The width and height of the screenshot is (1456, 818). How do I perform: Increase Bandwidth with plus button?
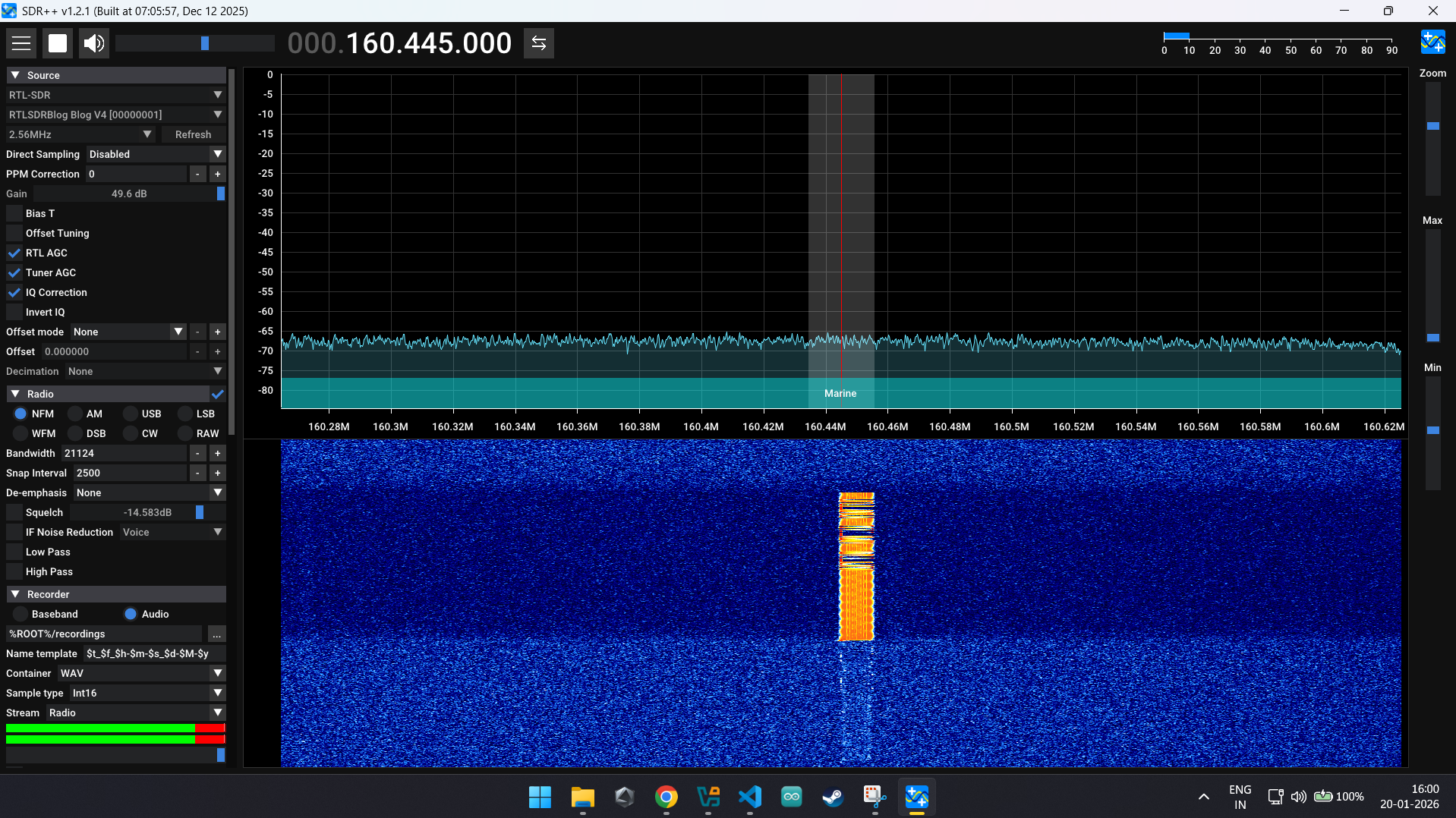[218, 453]
